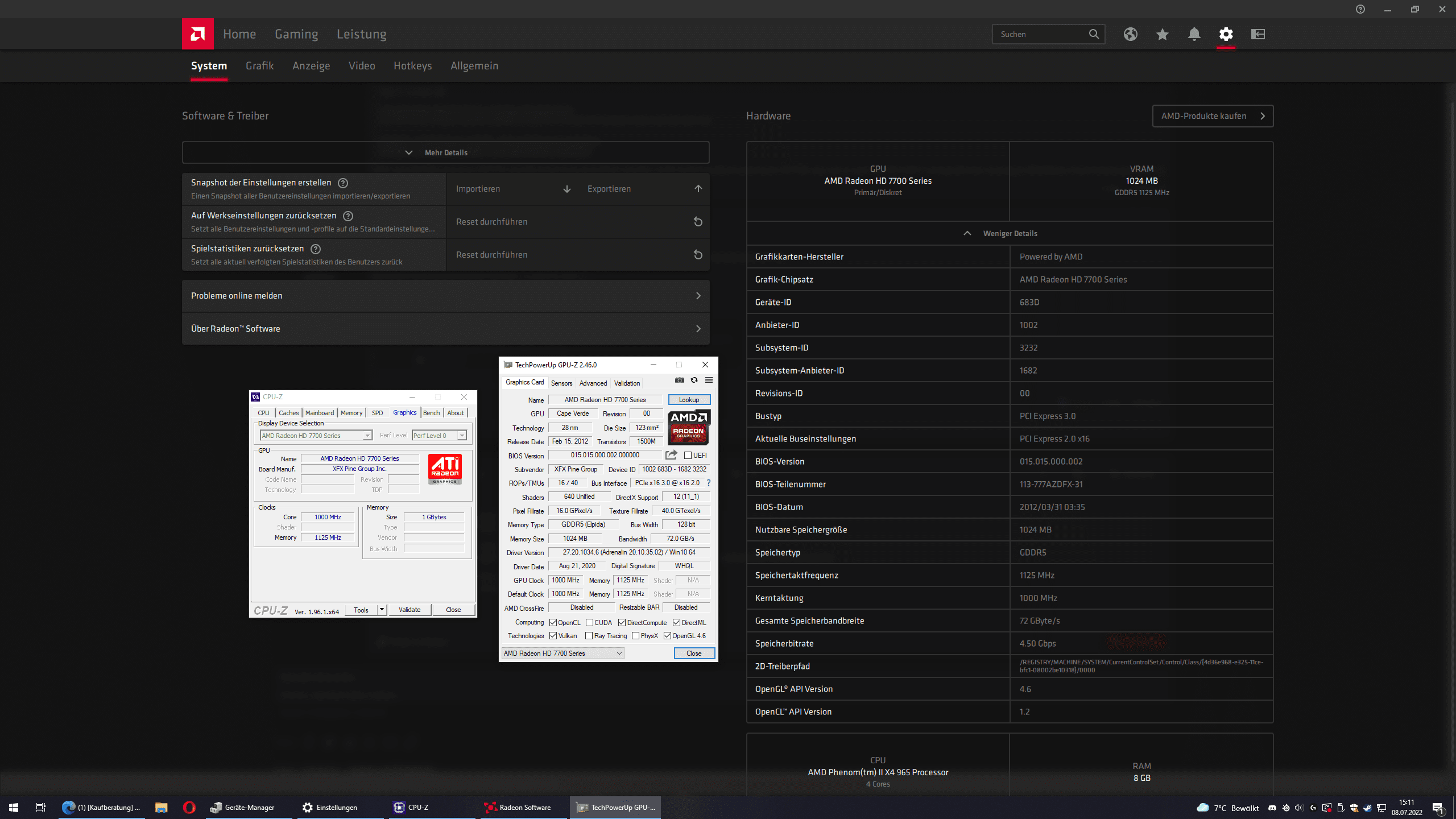Viewport: 1456px width, 819px height.
Task: Switch to the Mainboard tab in CPU-Z
Action: 320,413
